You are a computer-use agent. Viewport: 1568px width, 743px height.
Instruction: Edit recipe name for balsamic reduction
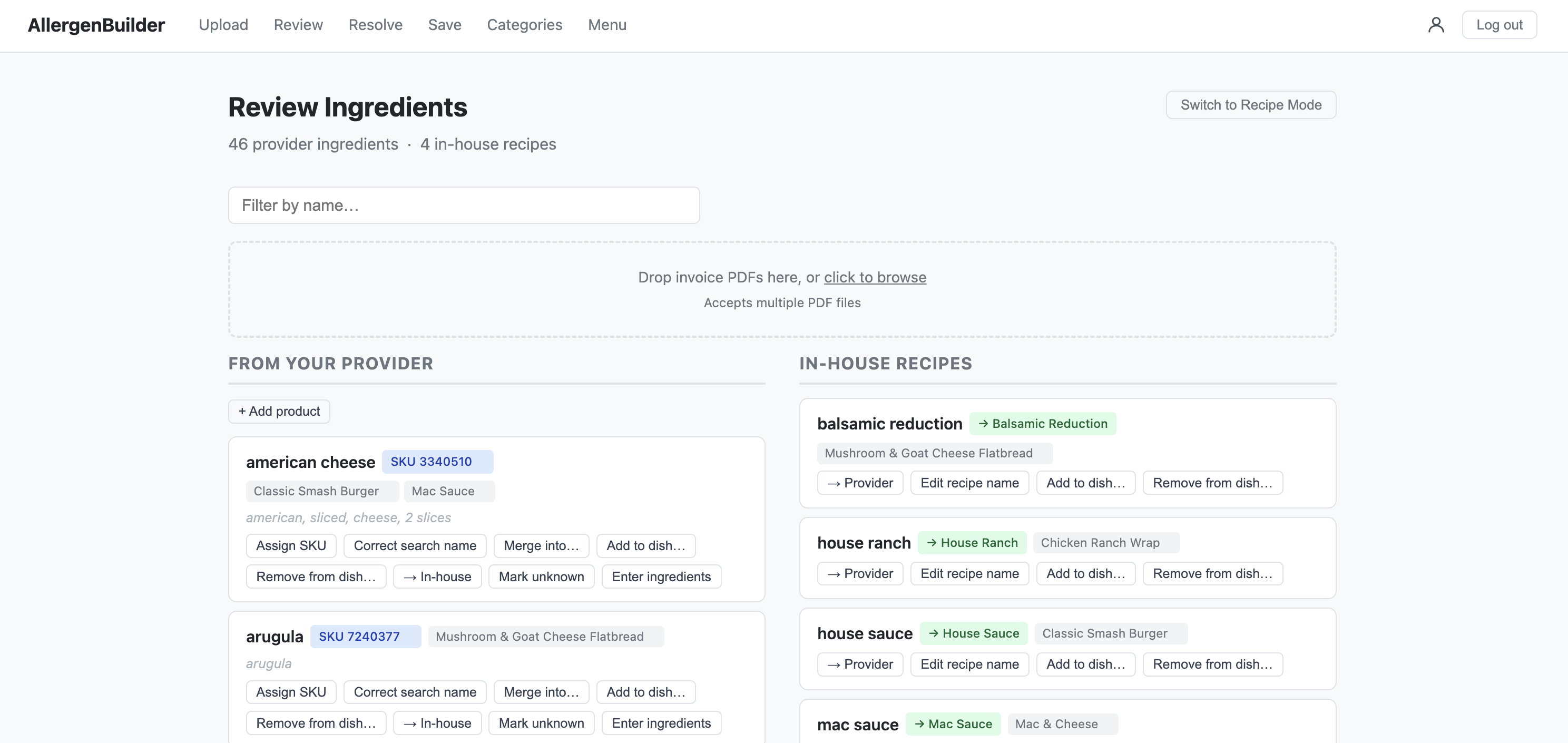[969, 483]
